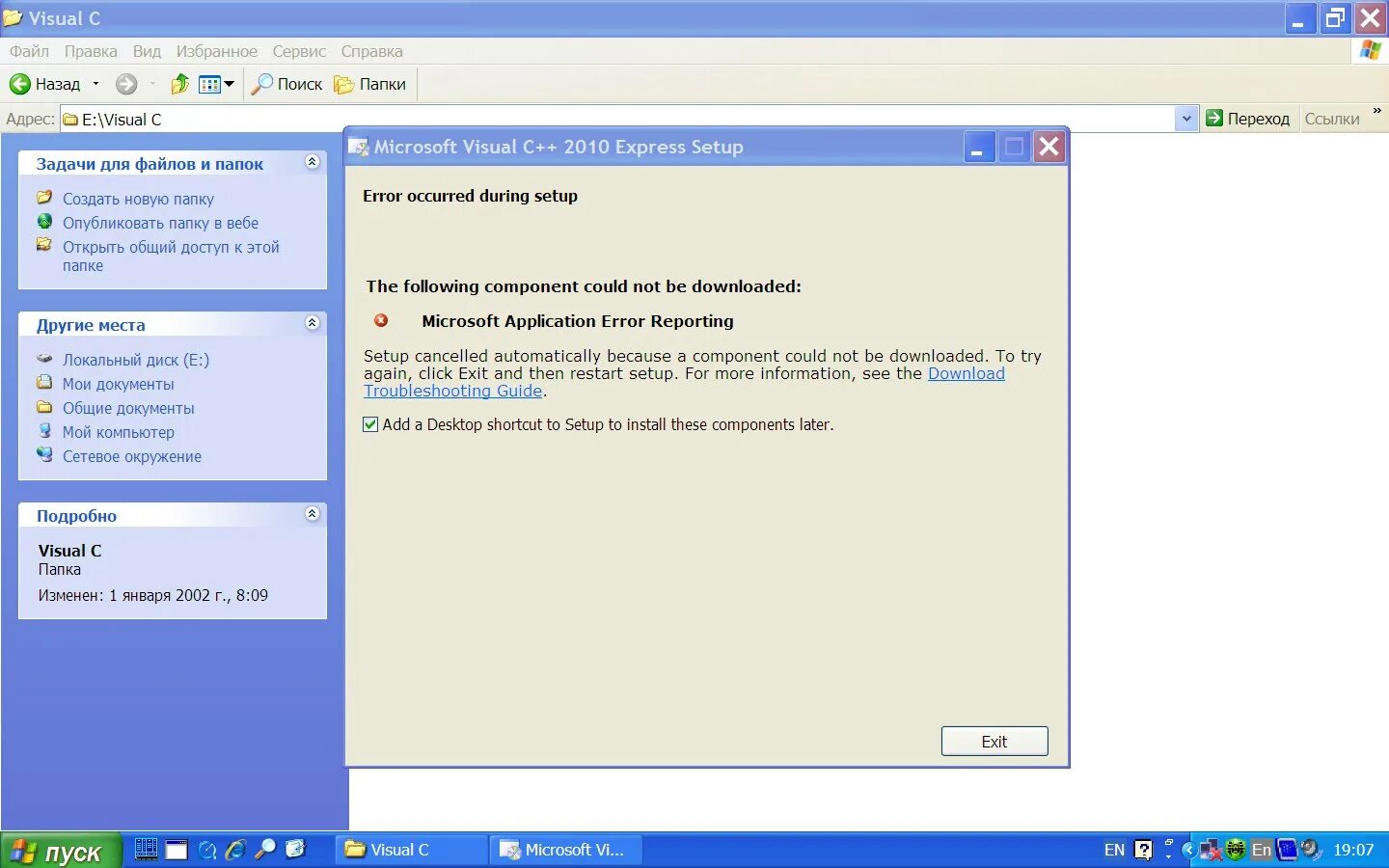Click the antivirus icon in system tray

(1234, 849)
